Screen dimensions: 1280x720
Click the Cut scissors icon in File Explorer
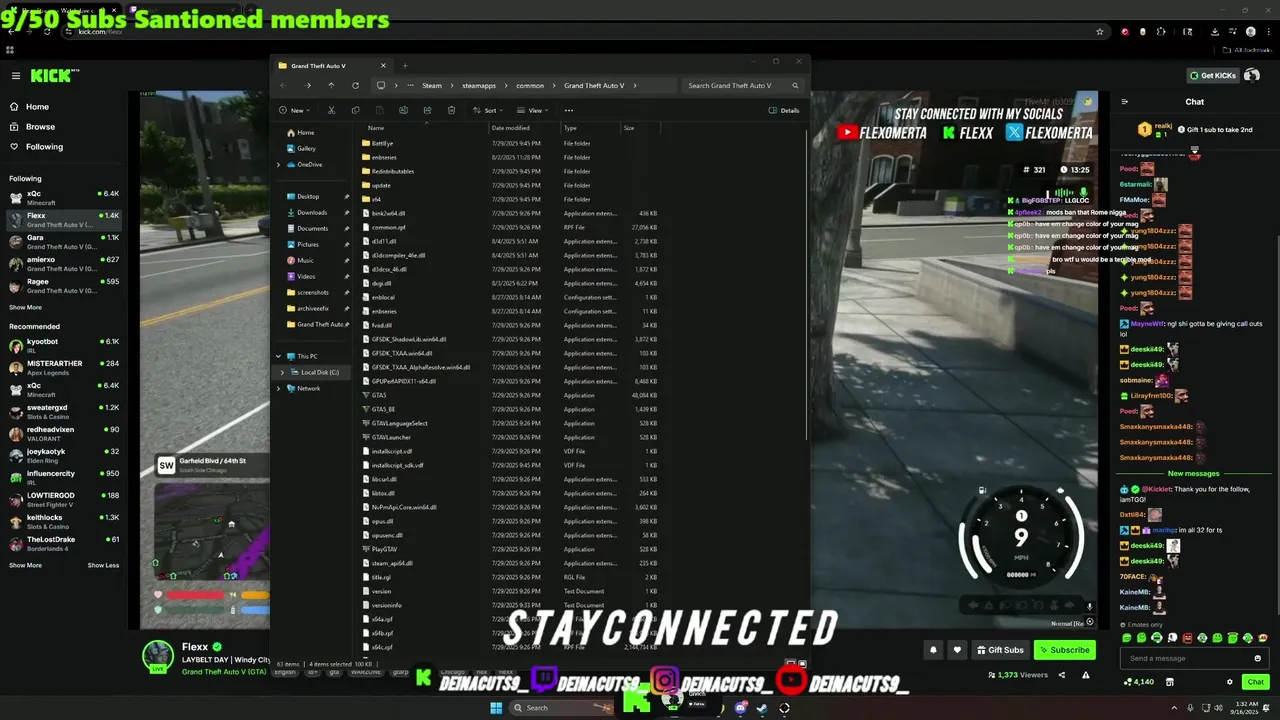click(331, 110)
